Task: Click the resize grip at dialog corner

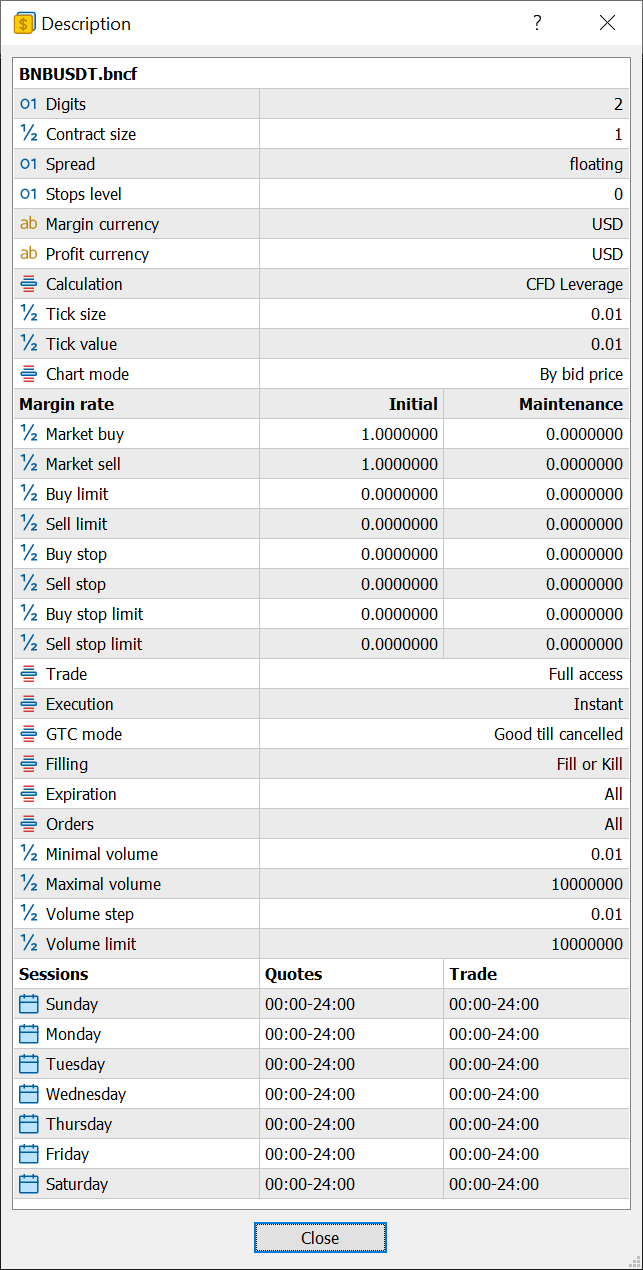Action: coord(634,1261)
